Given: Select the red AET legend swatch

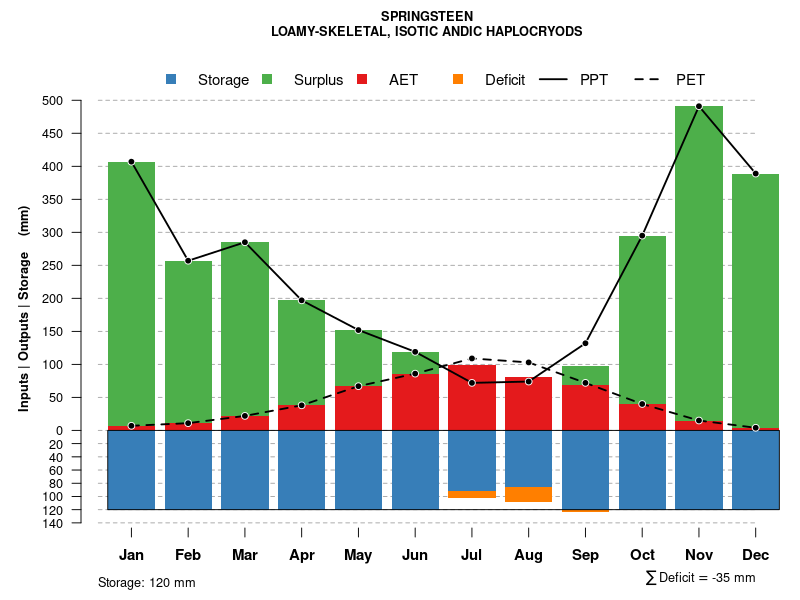Looking at the screenshot, I should [x=362, y=79].
